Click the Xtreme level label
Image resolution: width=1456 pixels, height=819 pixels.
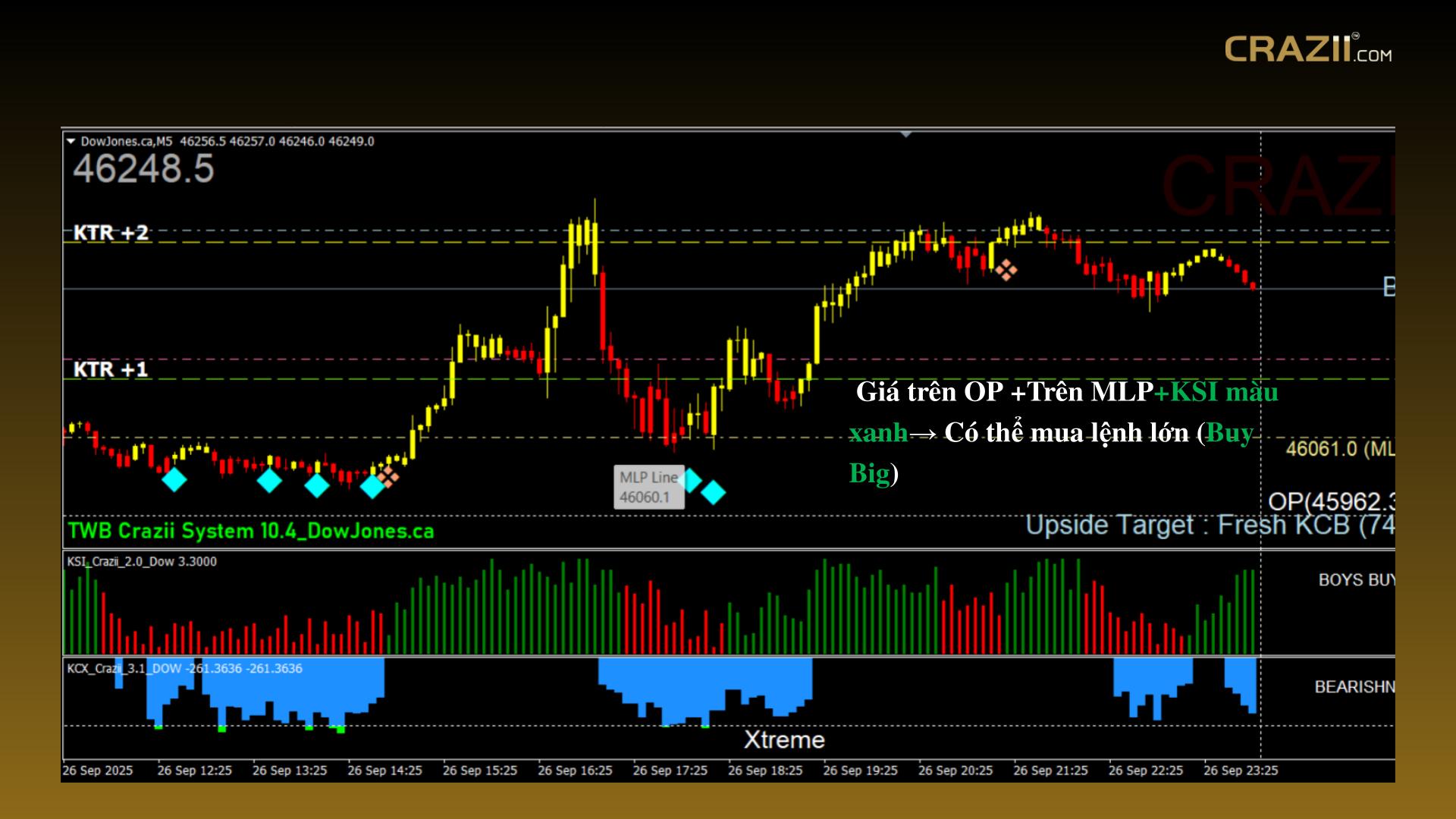(784, 739)
